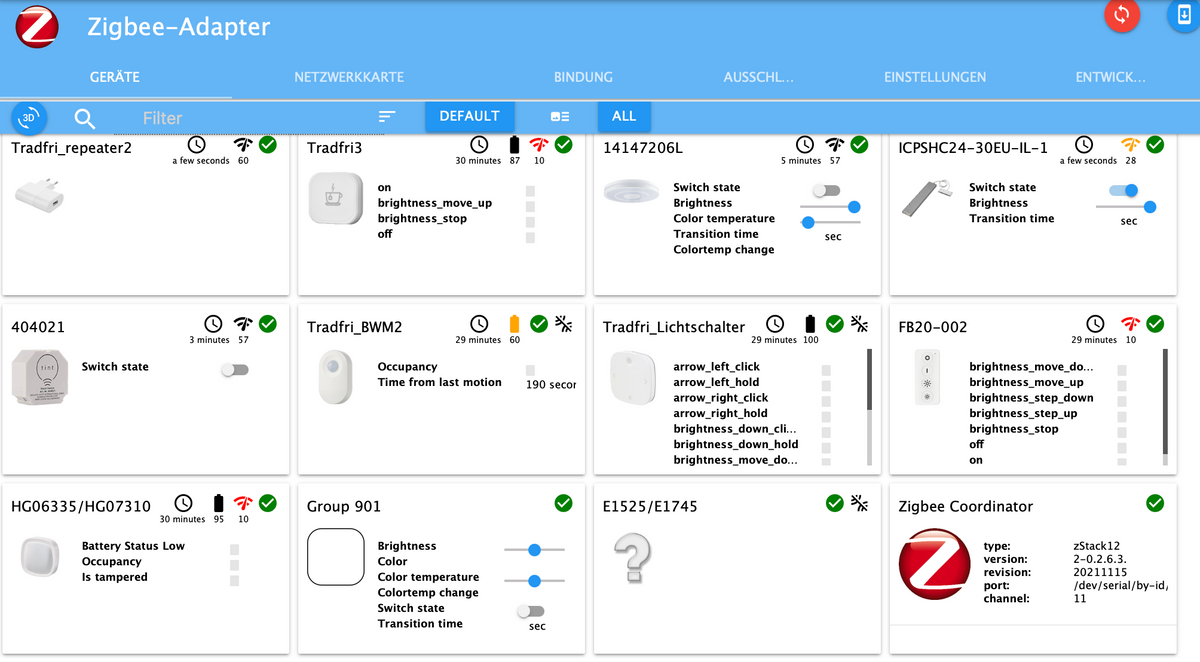Click the card view icon between DEFAULT and ALL
Viewport: 1200px width, 662px height.
click(560, 117)
